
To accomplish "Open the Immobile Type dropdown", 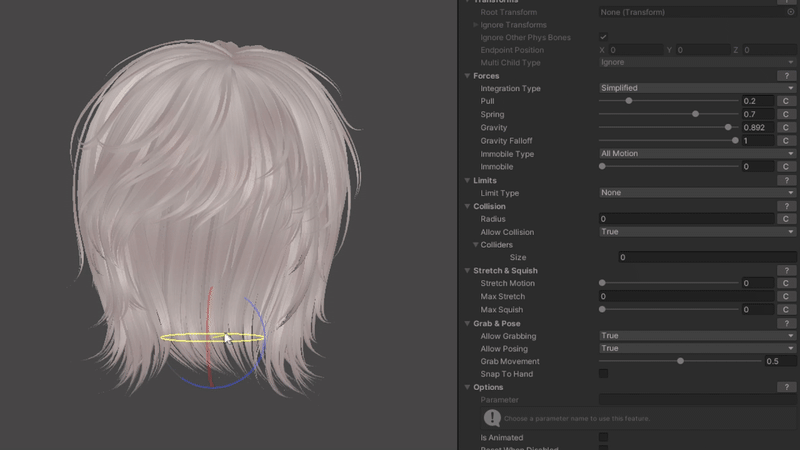I will click(696, 154).
